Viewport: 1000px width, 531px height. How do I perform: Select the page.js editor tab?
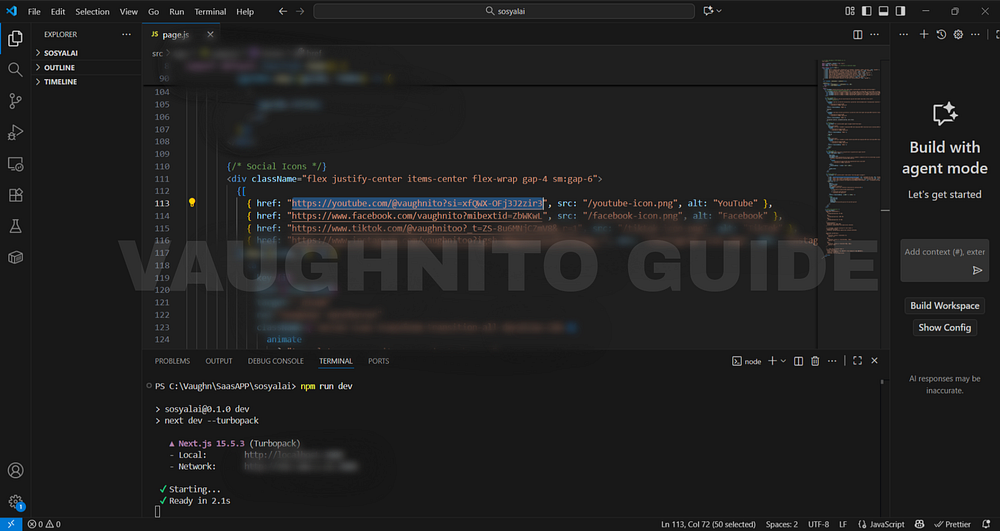point(182,34)
